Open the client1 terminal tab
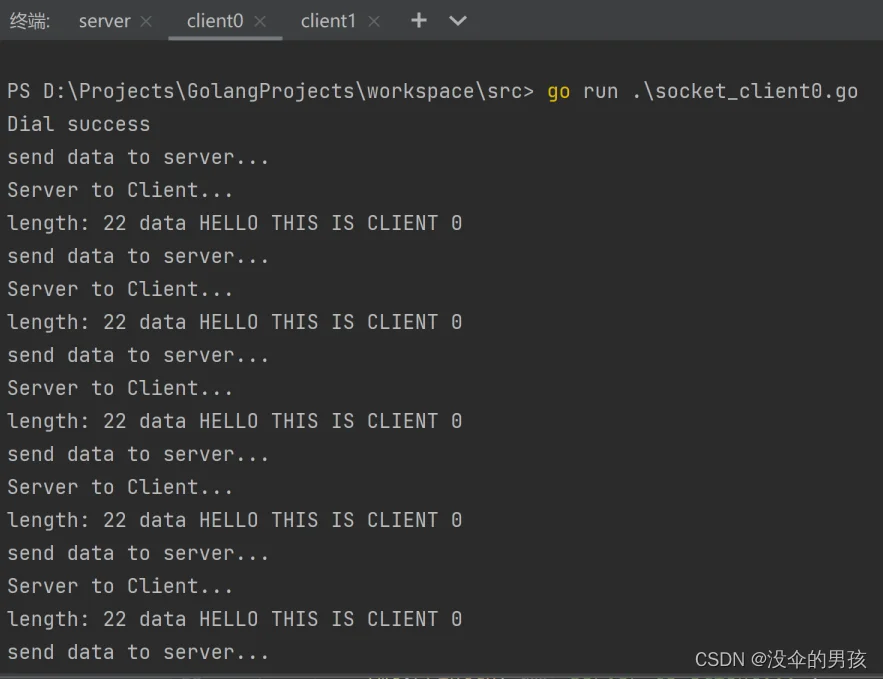 coord(328,21)
